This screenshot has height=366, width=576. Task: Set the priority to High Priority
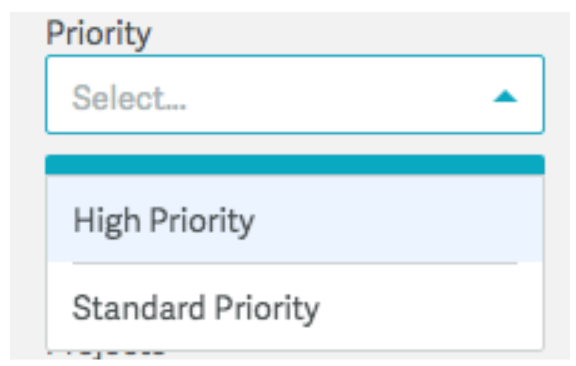[x=295, y=219]
